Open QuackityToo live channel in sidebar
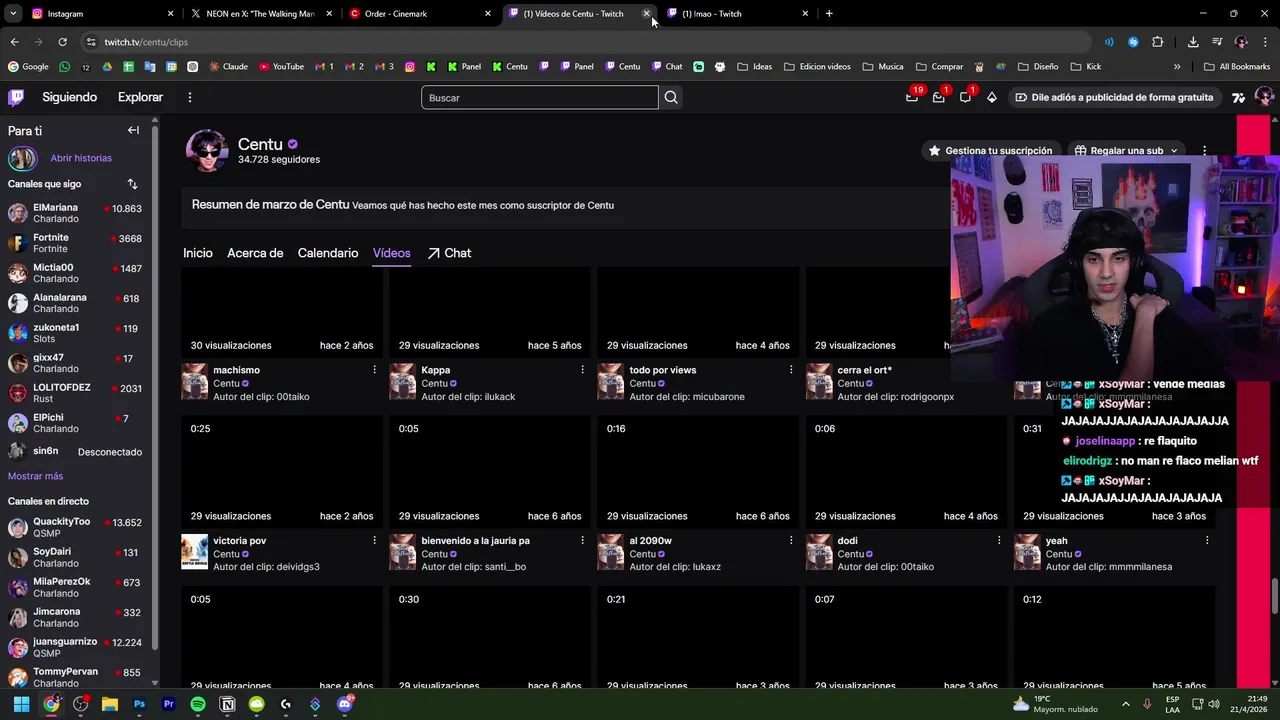 (x=76, y=527)
